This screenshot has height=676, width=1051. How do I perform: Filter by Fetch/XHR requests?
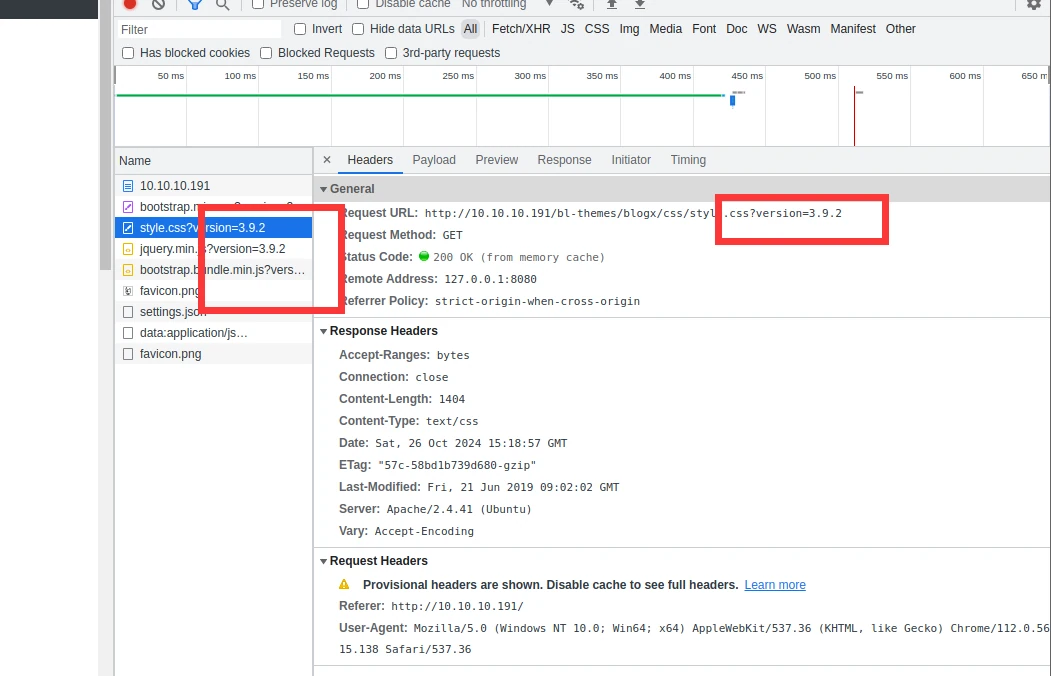tap(521, 29)
